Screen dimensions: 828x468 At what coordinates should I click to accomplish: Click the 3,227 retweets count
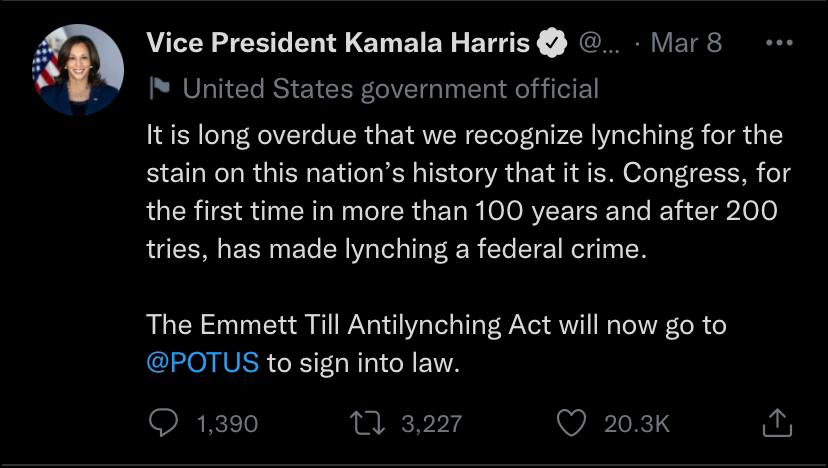coord(431,424)
